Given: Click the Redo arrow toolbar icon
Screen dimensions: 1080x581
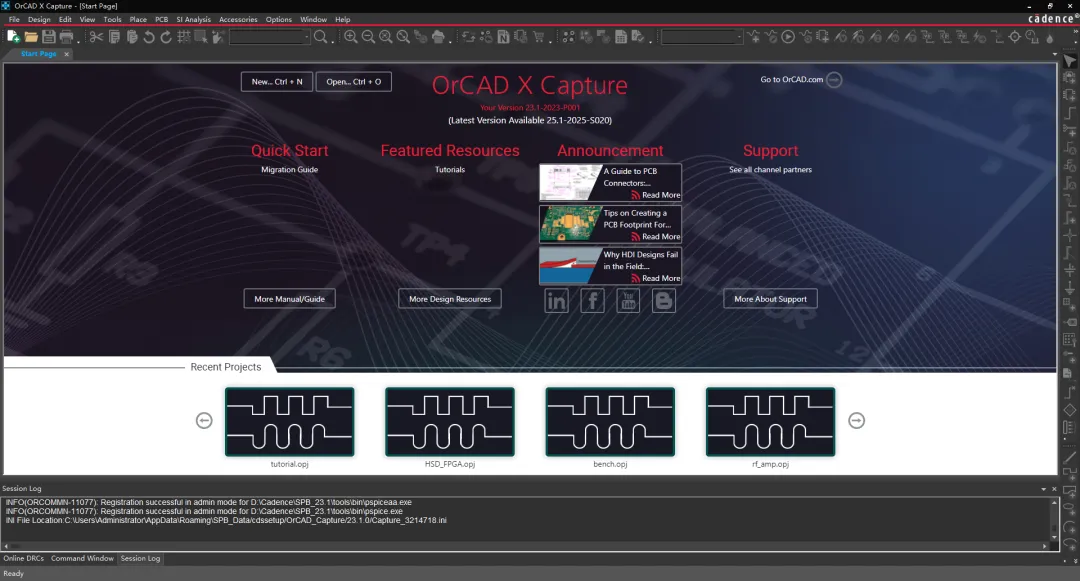Looking at the screenshot, I should pyautogui.click(x=166, y=36).
